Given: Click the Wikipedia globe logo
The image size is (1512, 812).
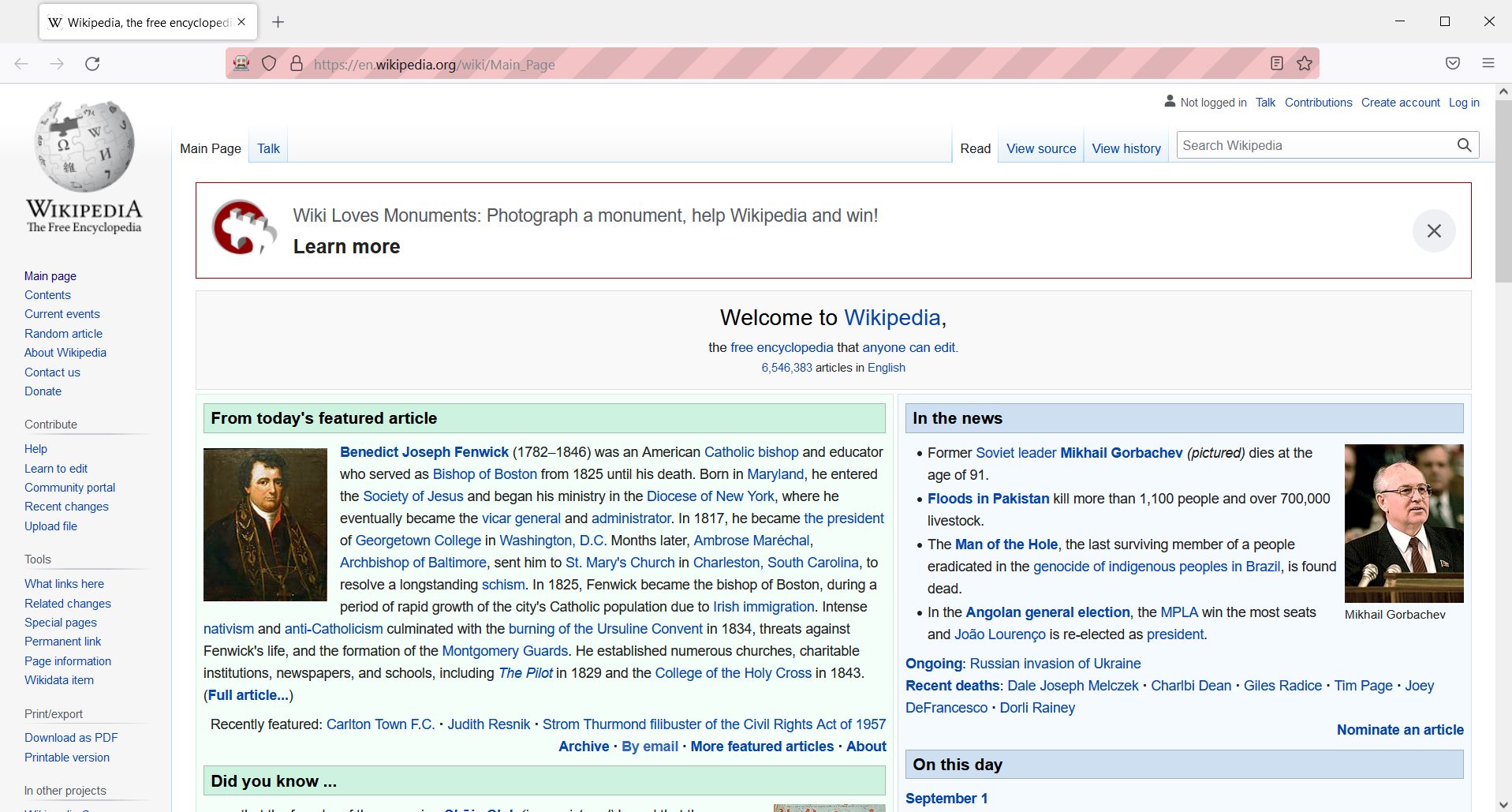Looking at the screenshot, I should coord(84,146).
